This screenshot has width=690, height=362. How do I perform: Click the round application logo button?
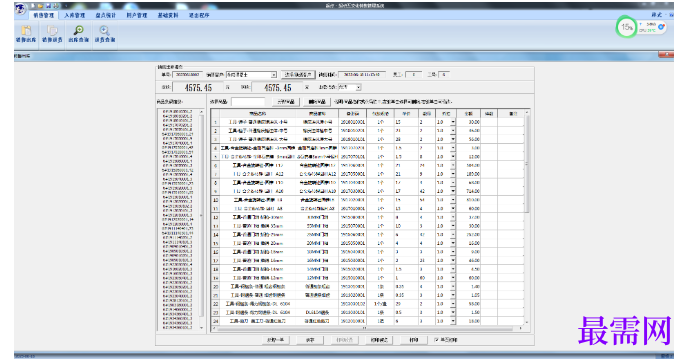[20, 9]
